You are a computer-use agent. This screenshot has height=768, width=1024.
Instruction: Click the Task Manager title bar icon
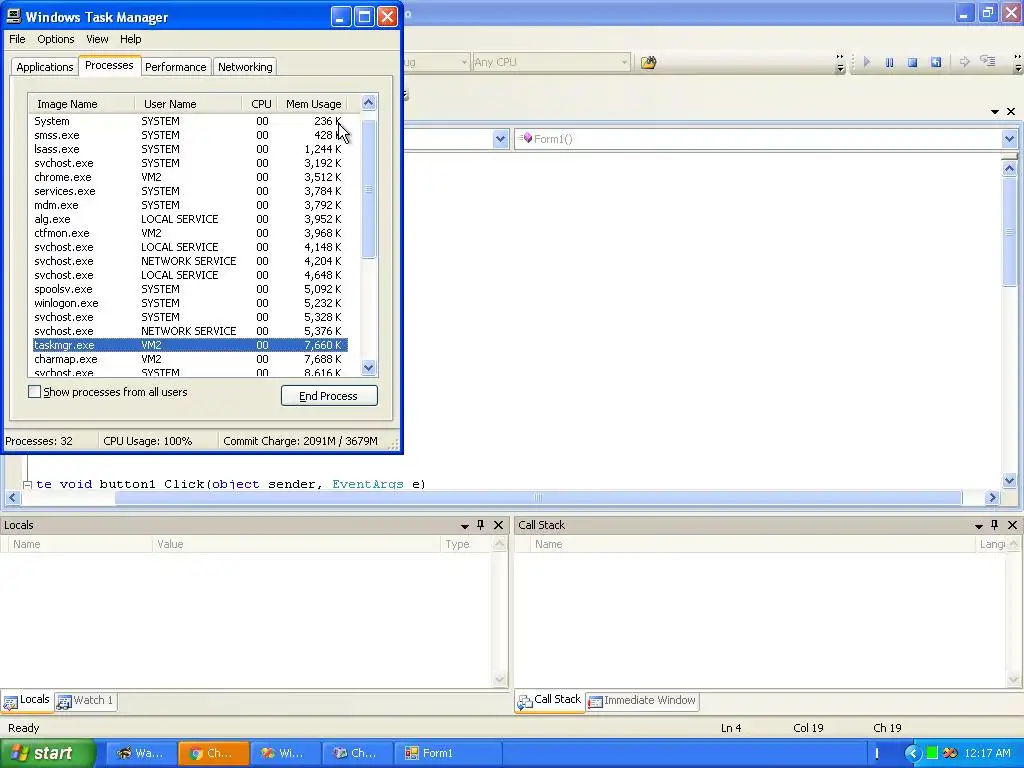pos(13,16)
